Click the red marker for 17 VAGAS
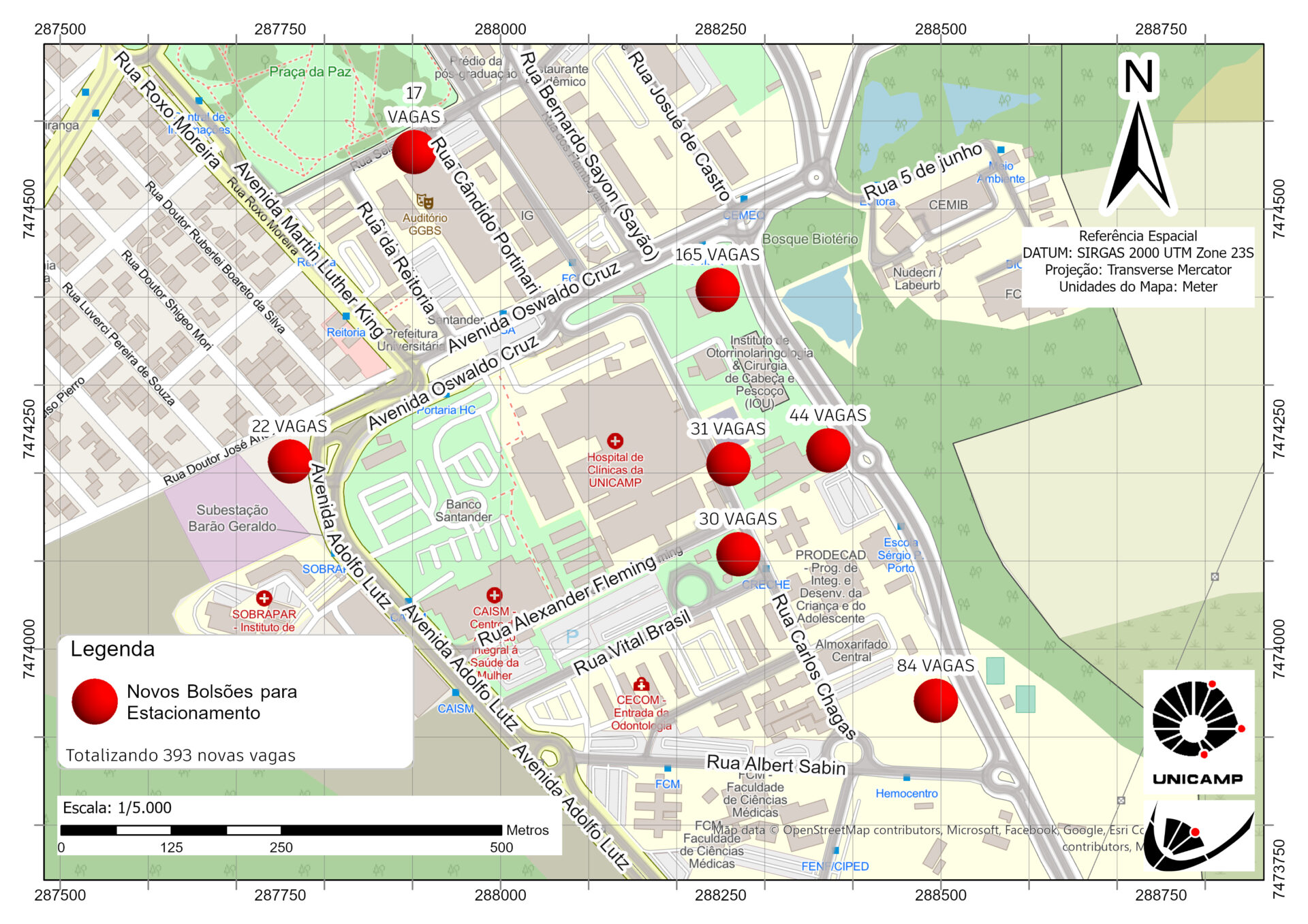This screenshot has height=924, width=1308. 414,152
